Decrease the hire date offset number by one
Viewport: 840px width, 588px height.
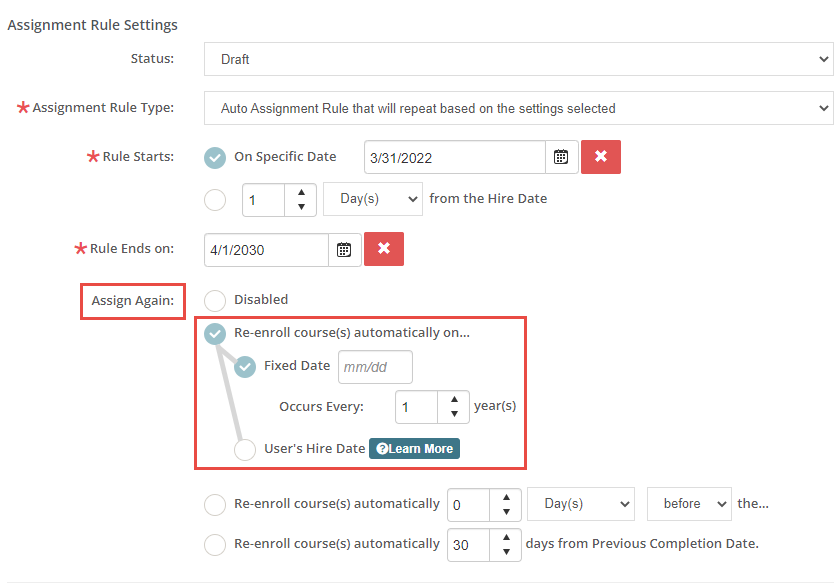coord(301,207)
